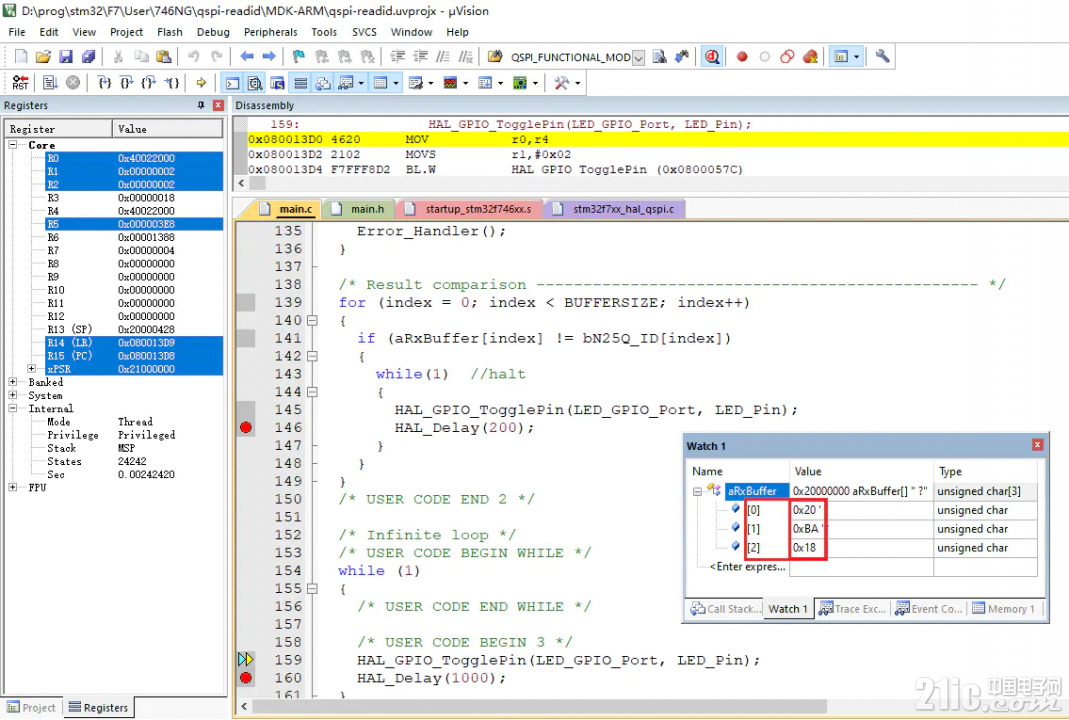Navigate forward with blue right arrow

(269, 57)
